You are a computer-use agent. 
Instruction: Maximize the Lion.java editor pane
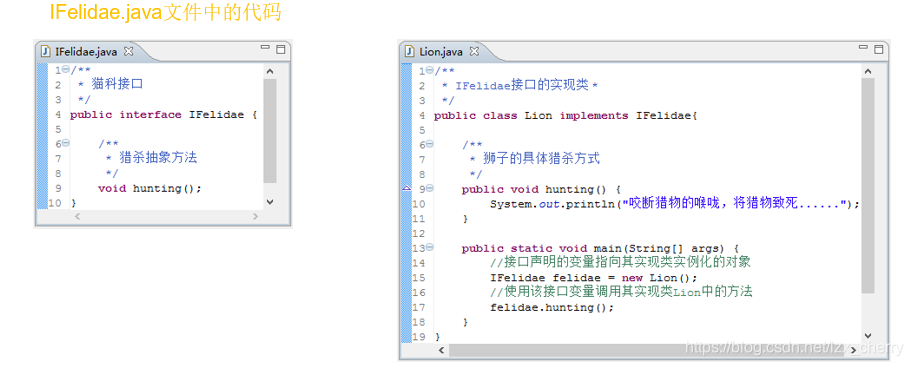point(879,49)
